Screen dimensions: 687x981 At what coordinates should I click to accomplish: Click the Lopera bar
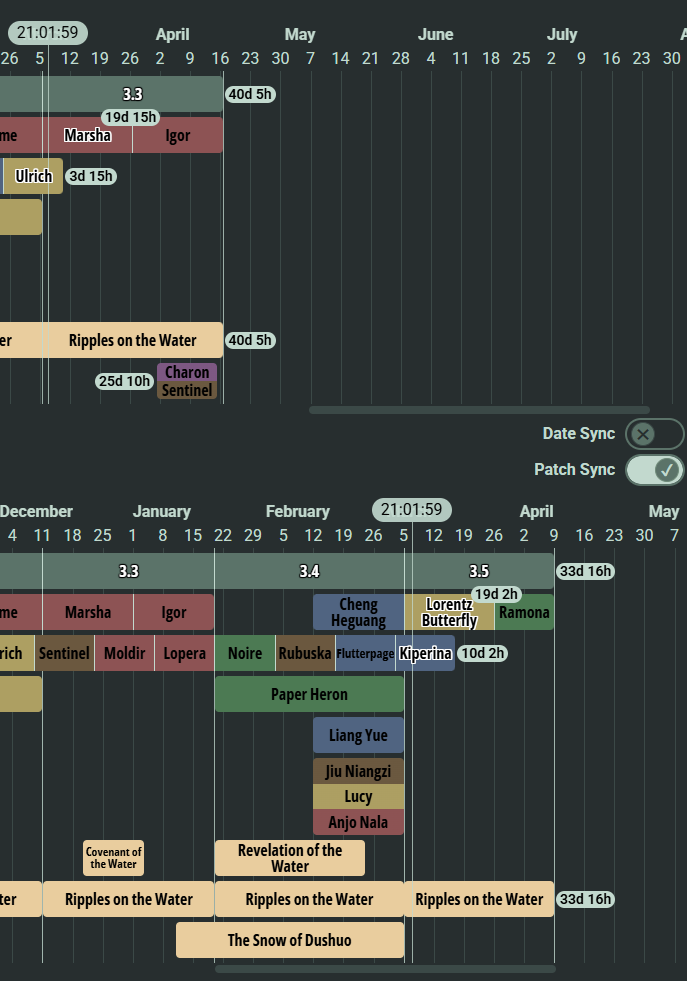(x=185, y=653)
